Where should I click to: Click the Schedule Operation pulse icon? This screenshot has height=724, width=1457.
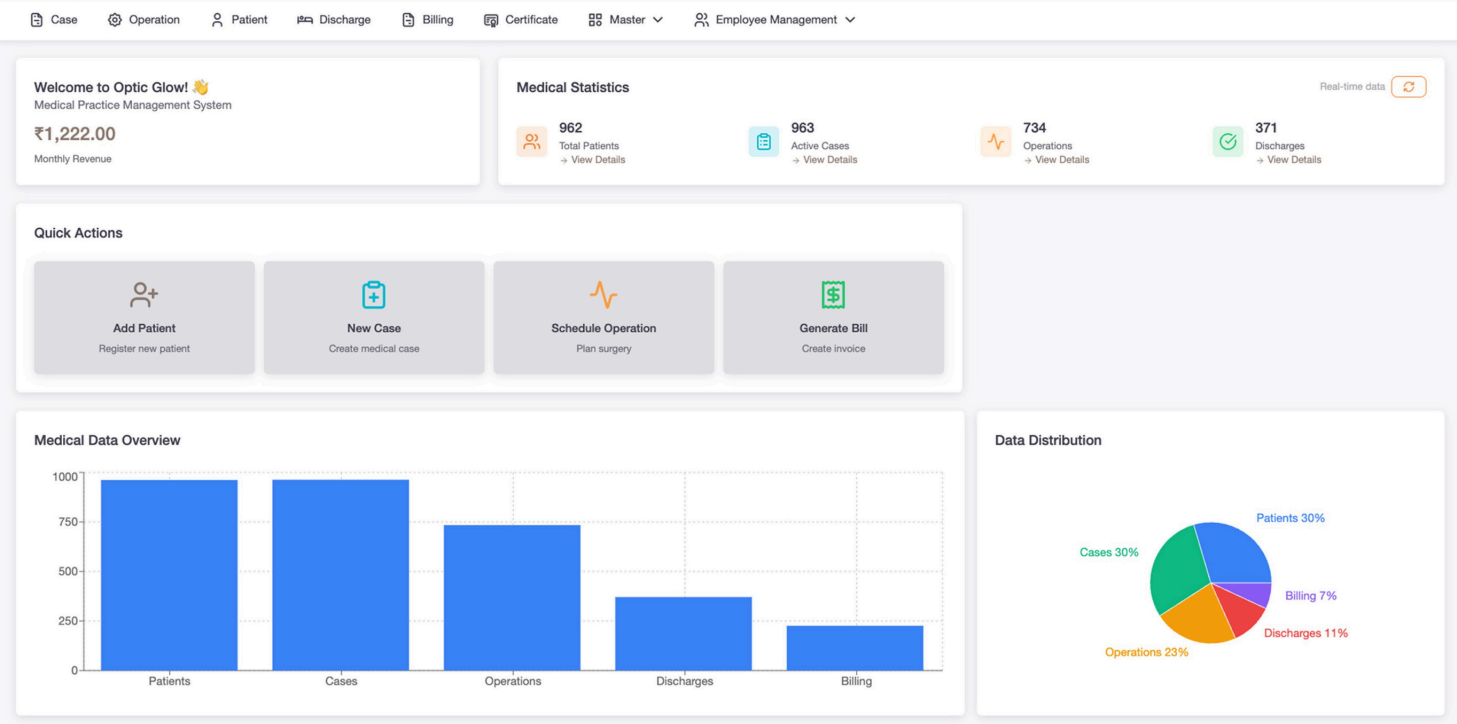603,295
